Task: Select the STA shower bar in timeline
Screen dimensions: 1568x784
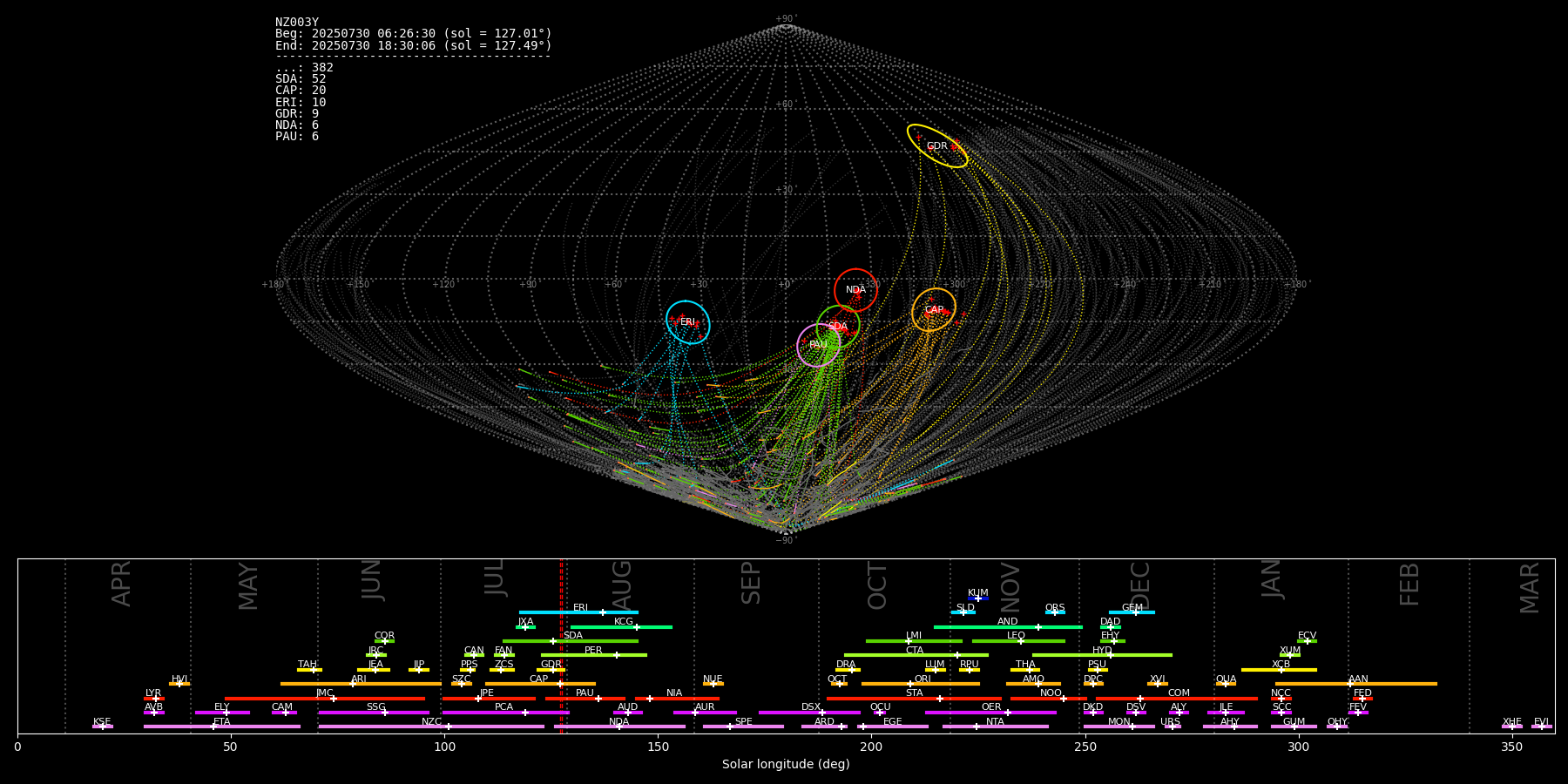Action: [914, 699]
